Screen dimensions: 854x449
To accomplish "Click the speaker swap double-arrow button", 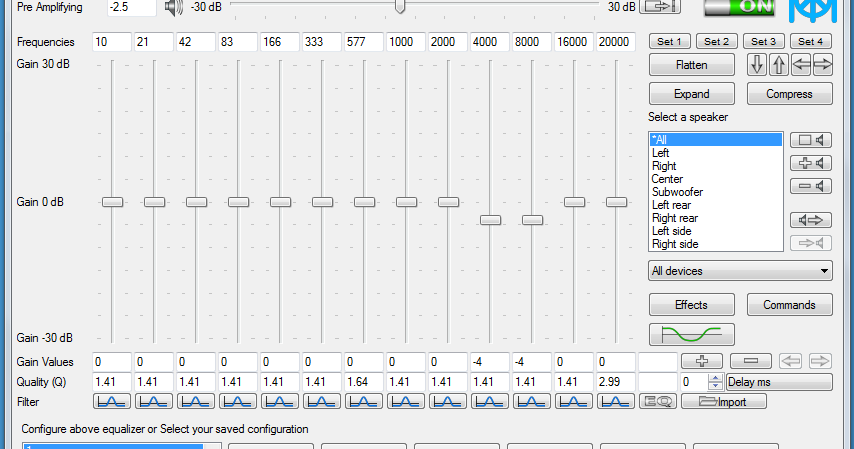I will pyautogui.click(x=811, y=220).
